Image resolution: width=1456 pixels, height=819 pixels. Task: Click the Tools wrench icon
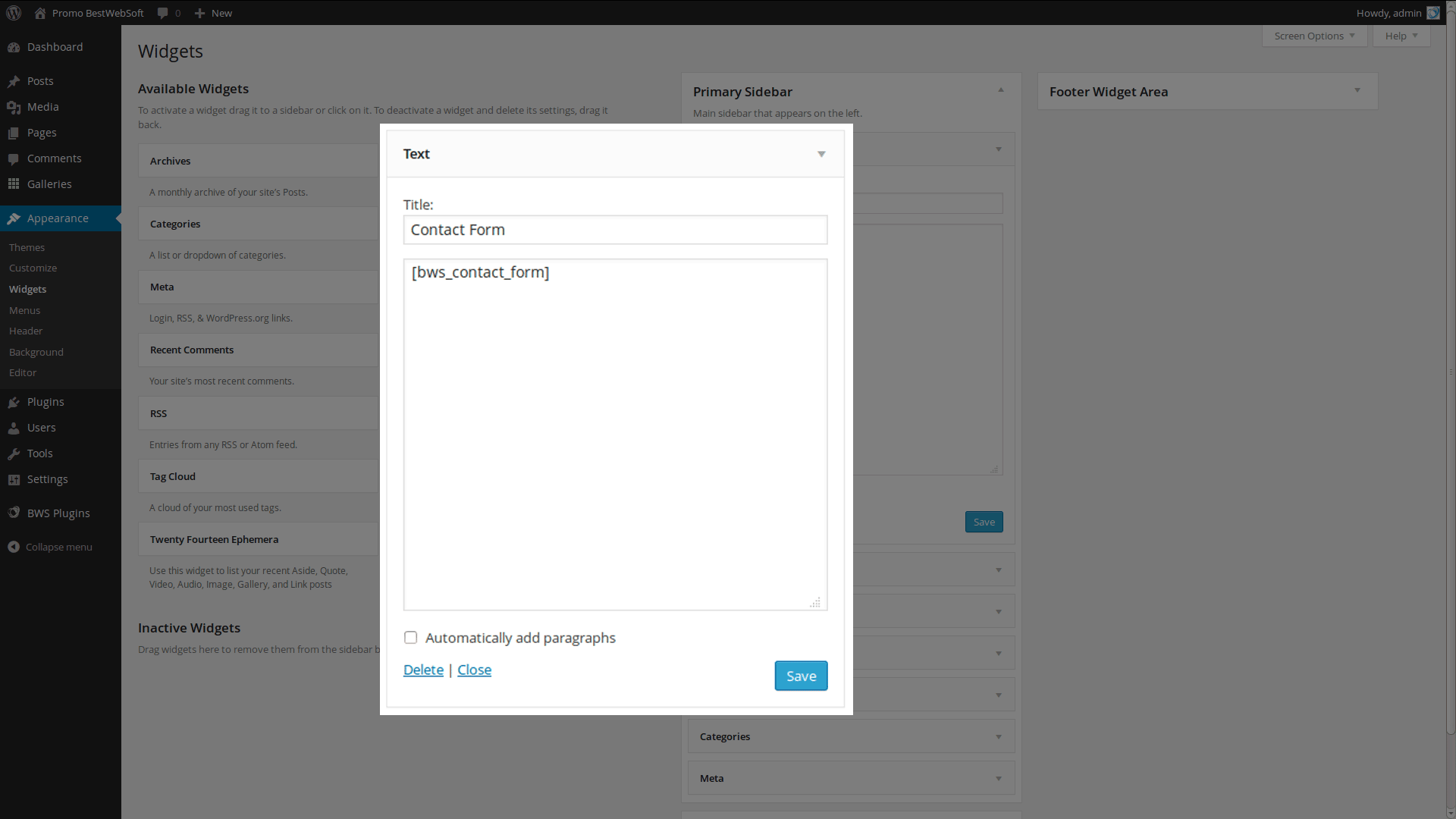(14, 453)
